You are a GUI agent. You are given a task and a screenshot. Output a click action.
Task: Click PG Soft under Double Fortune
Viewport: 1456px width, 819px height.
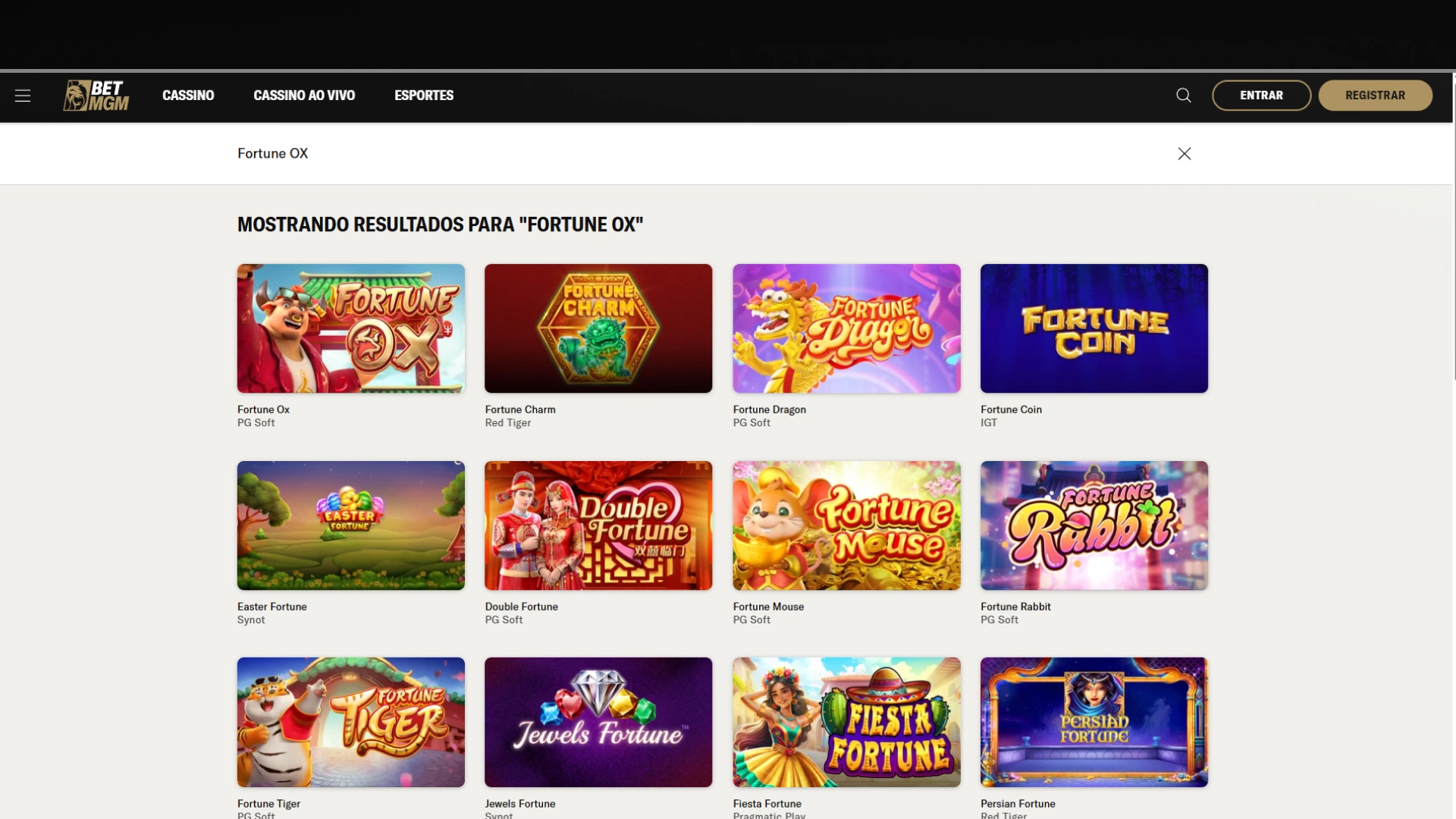point(504,620)
